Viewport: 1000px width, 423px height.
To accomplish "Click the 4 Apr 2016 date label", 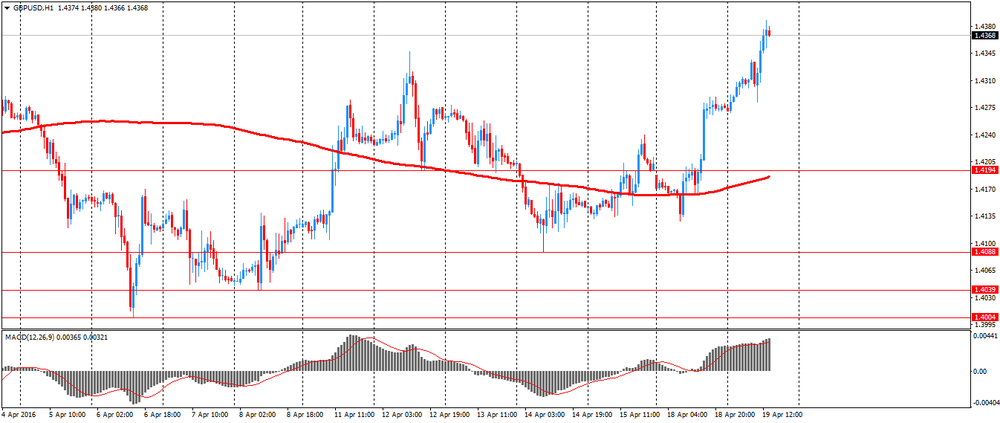I will pos(16,414).
